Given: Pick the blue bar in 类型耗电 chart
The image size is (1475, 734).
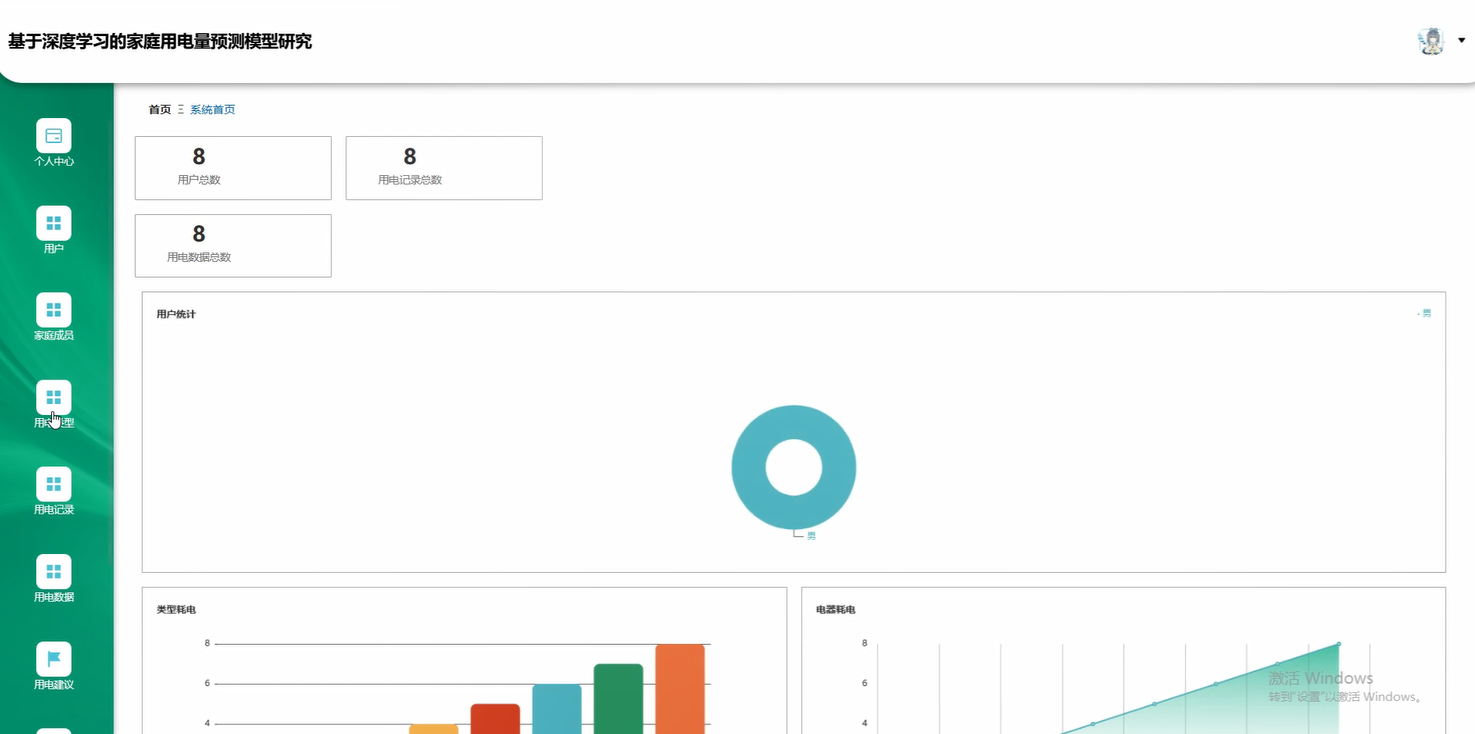Looking at the screenshot, I should click(557, 709).
